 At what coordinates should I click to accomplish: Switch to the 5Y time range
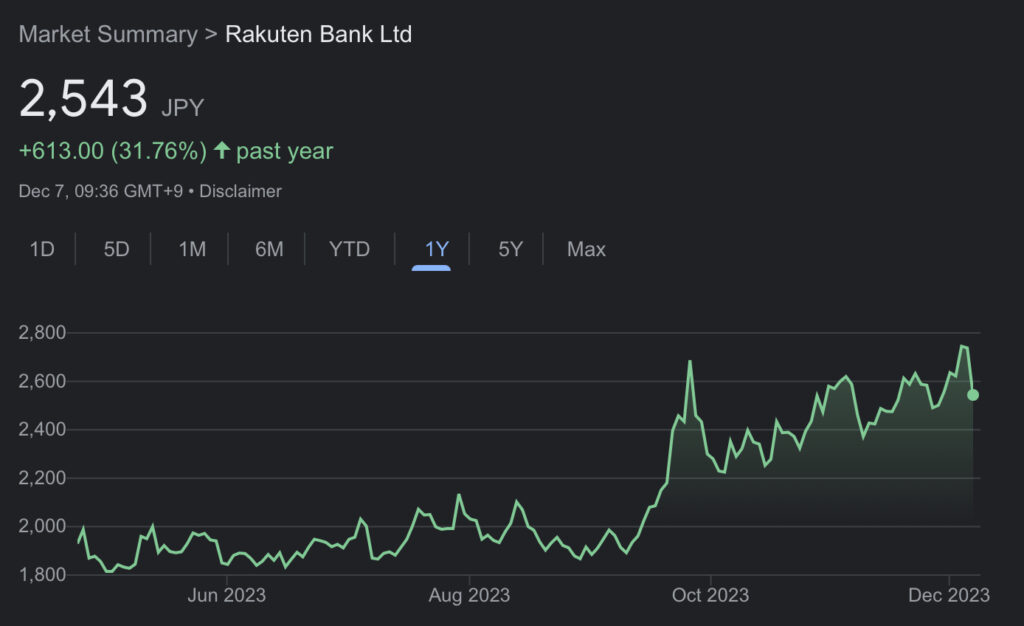[x=510, y=249]
